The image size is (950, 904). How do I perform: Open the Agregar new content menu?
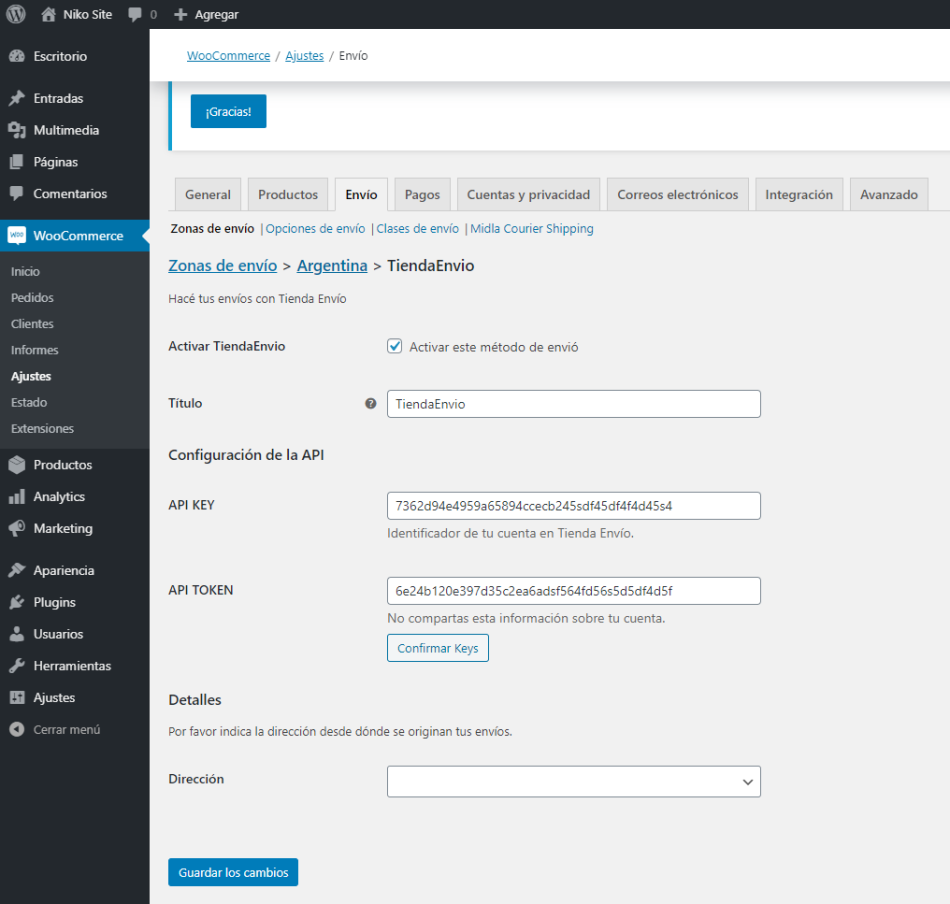(206, 15)
